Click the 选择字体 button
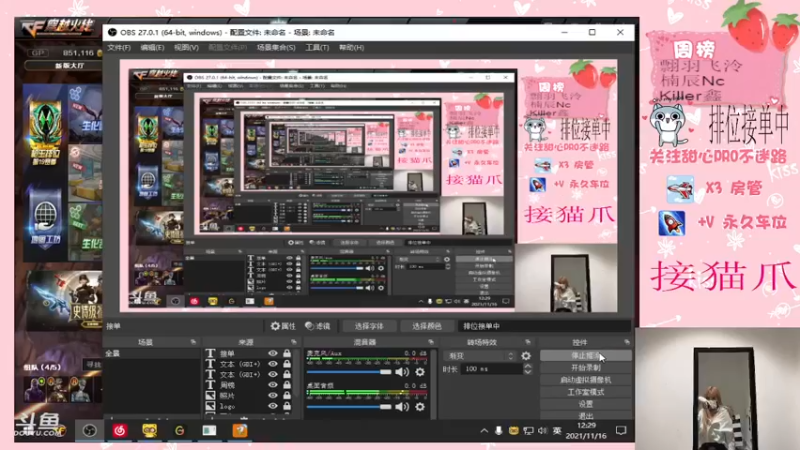This screenshot has height=450, width=800. tap(369, 326)
